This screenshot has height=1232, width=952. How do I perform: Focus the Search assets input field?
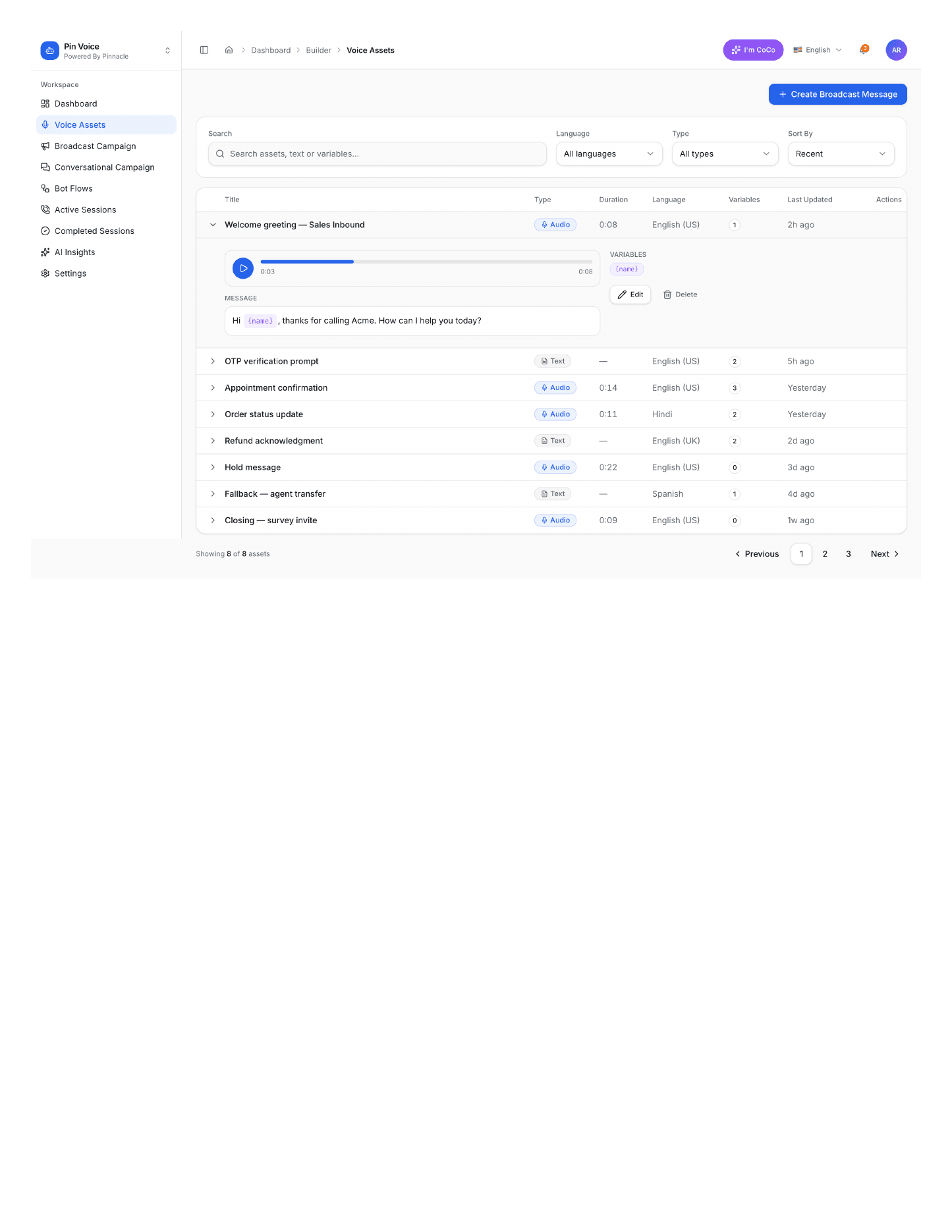[378, 154]
